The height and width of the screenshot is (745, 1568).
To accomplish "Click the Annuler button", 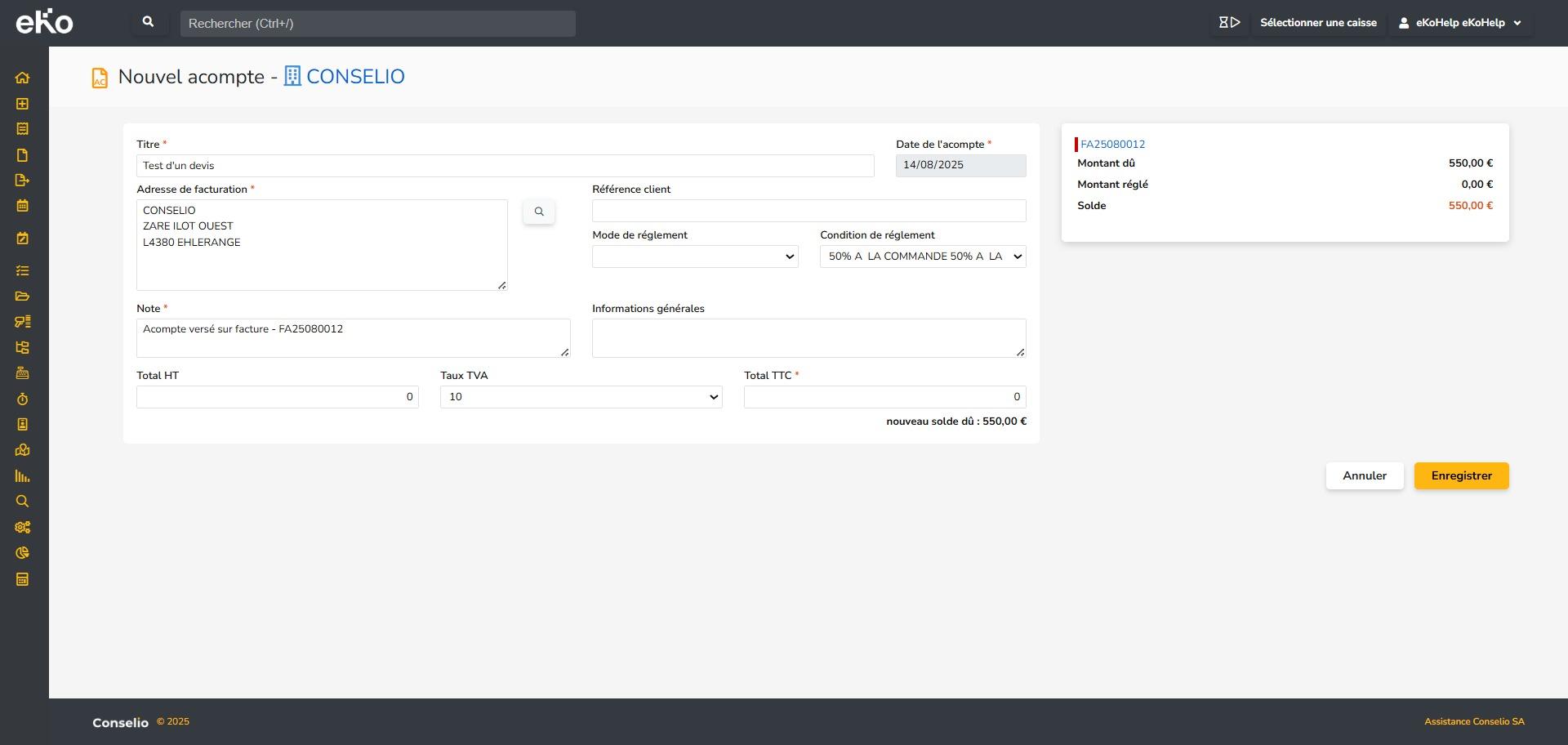I will click(x=1364, y=476).
